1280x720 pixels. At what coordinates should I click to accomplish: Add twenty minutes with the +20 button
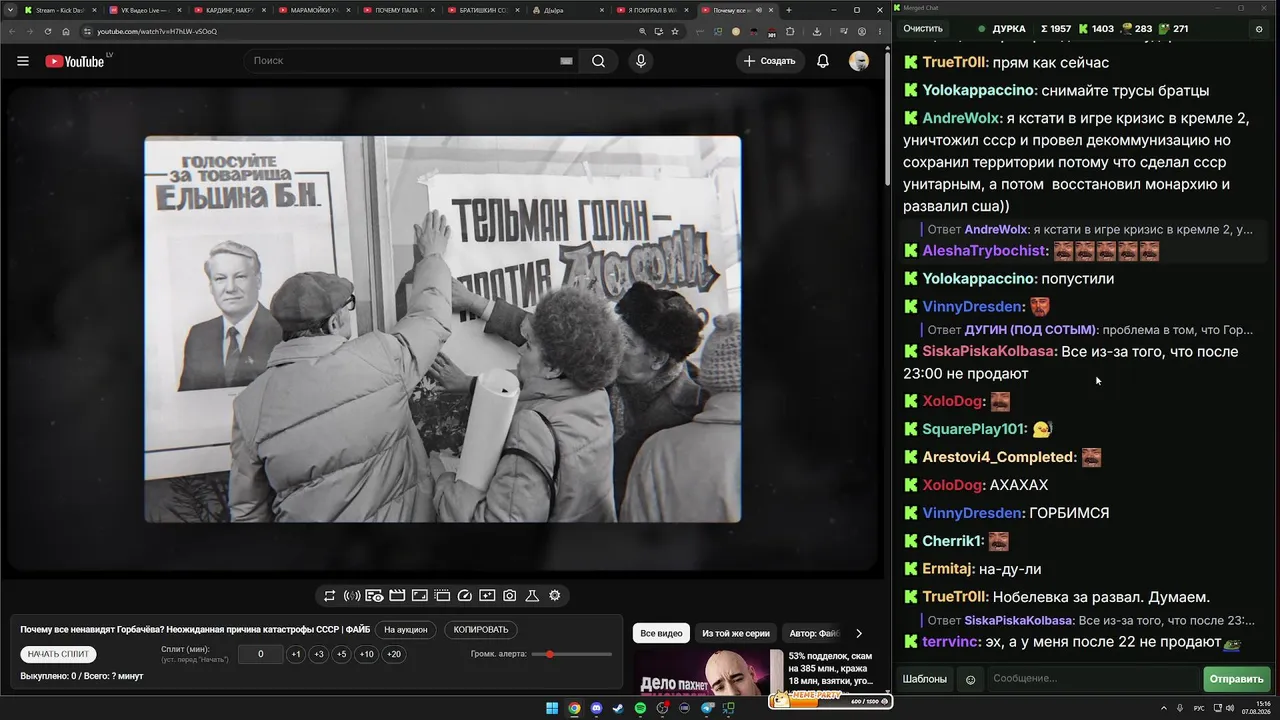coord(394,654)
